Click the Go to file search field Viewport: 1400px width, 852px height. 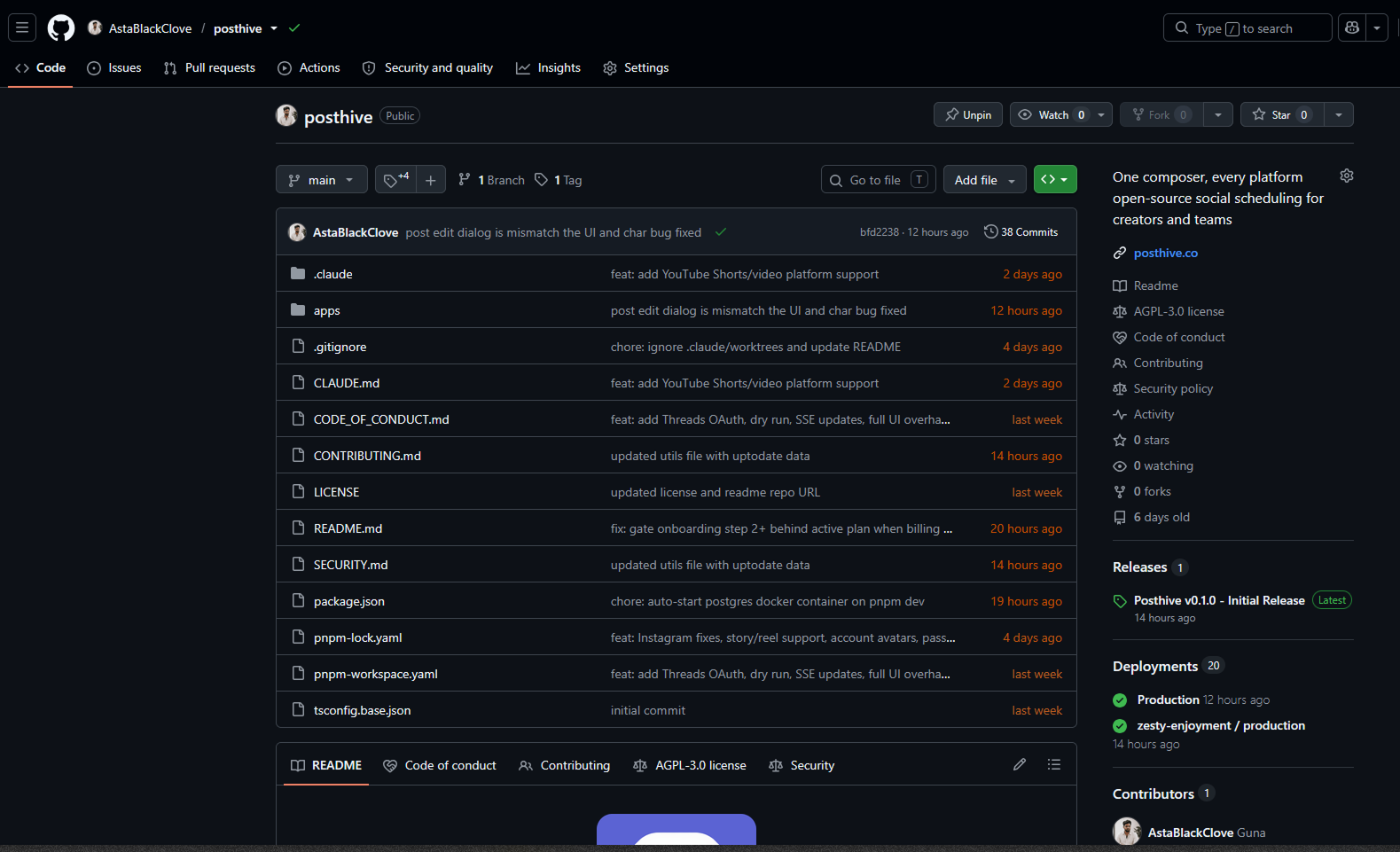click(879, 180)
